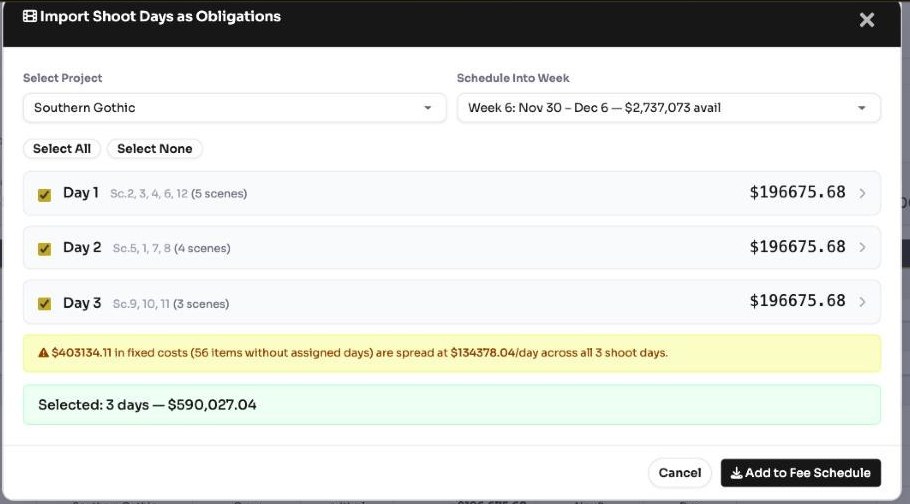The image size is (910, 504).
Task: Expand Day 2 row chevron arrow
Action: (862, 247)
